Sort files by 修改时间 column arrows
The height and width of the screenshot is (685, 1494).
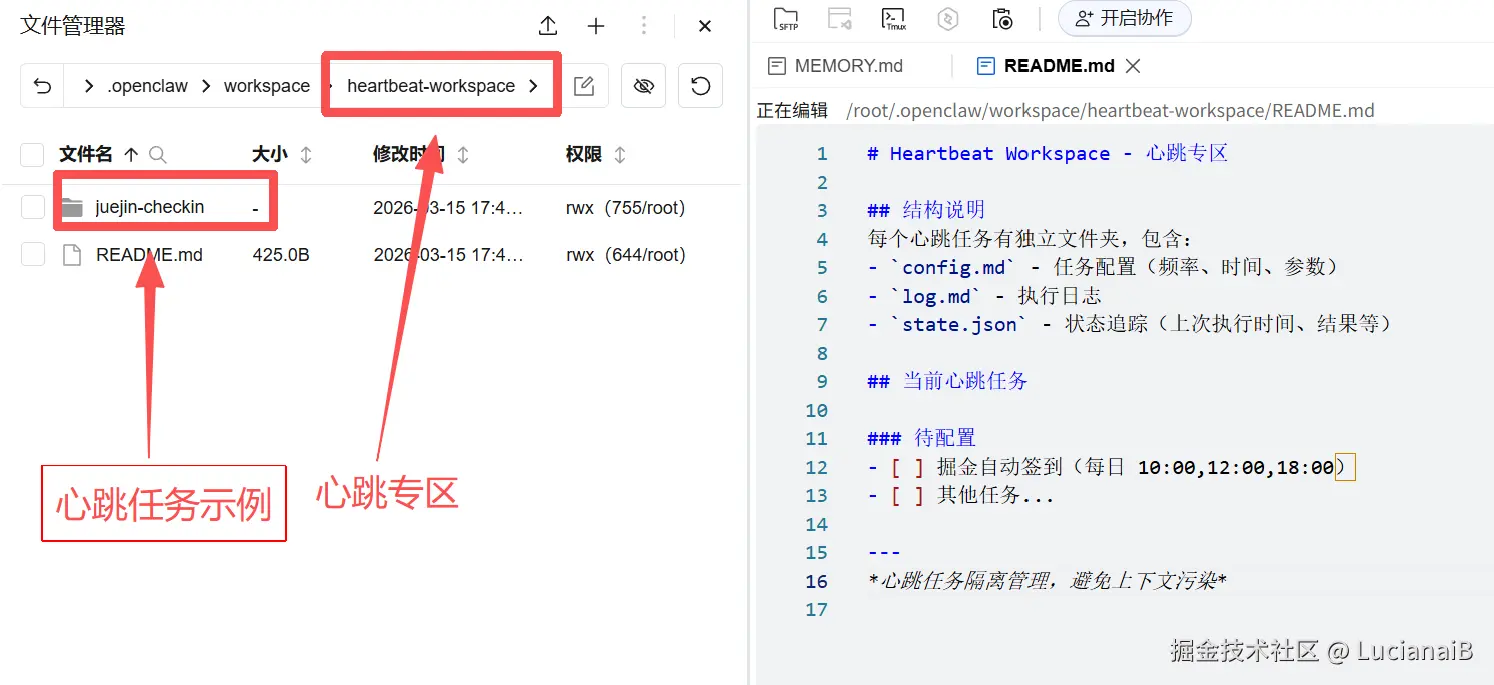tap(463, 154)
